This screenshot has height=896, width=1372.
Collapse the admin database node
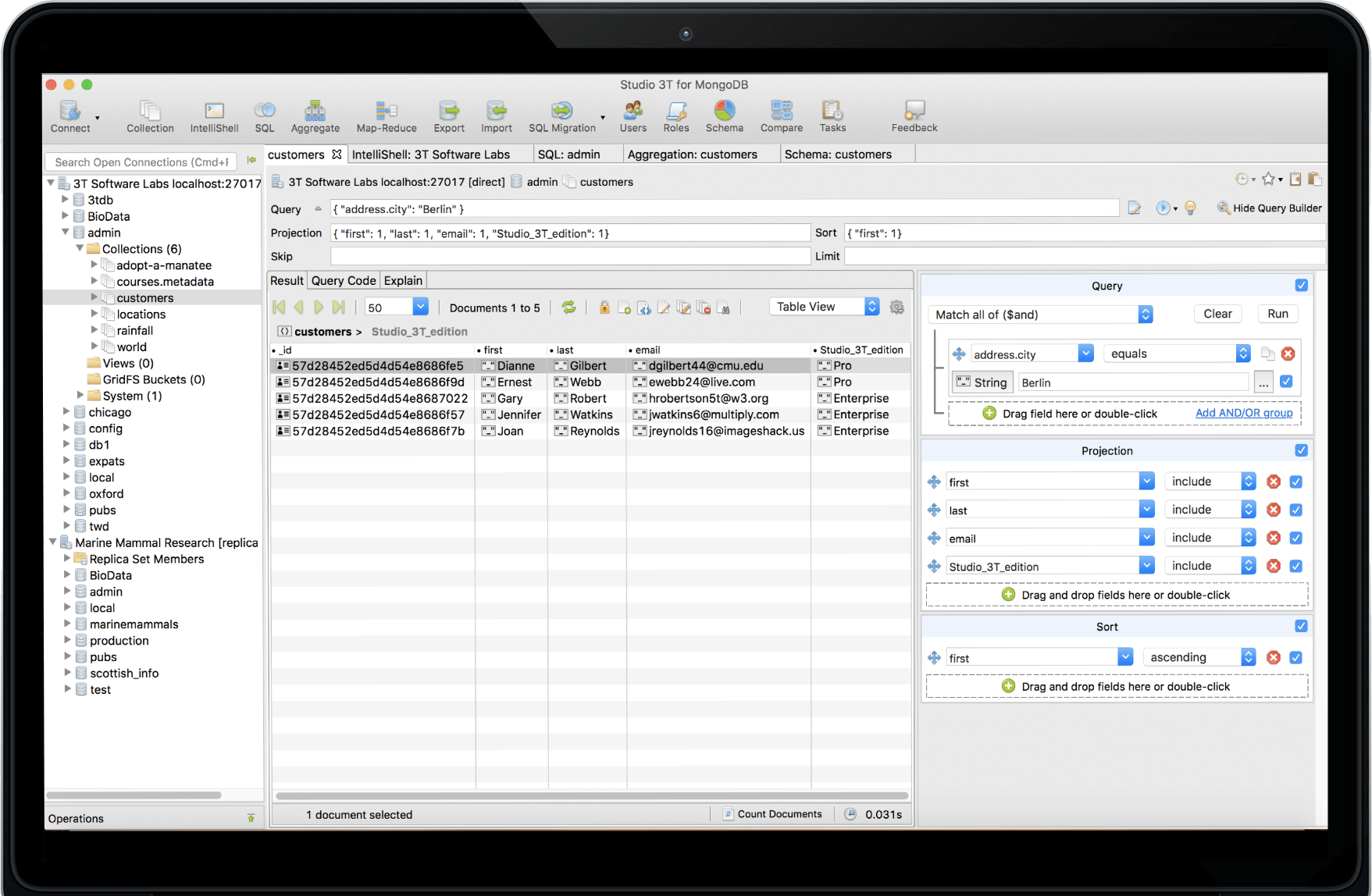pos(66,232)
